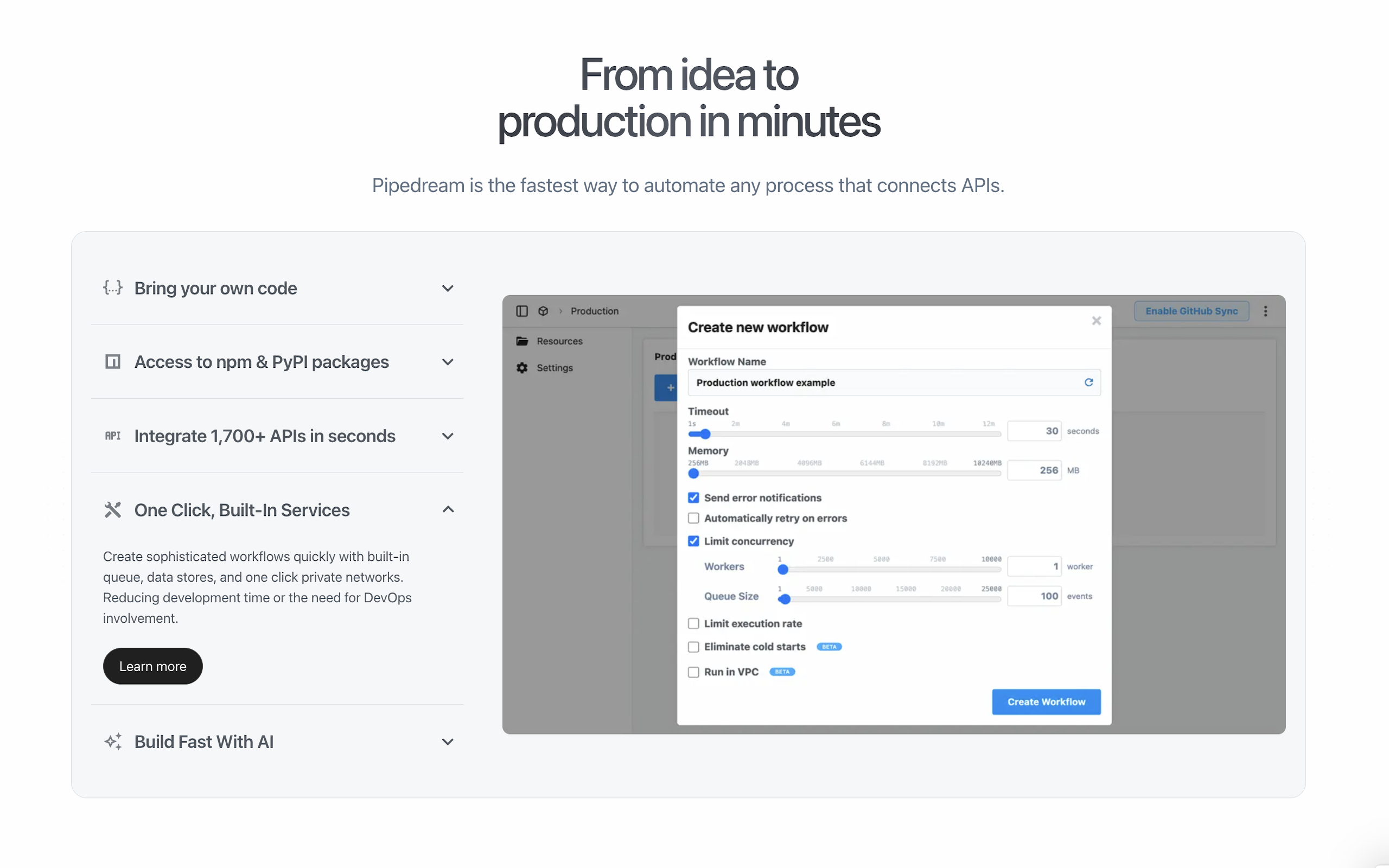Click the workflow name refresh icon
The width and height of the screenshot is (1389, 868).
1089,382
